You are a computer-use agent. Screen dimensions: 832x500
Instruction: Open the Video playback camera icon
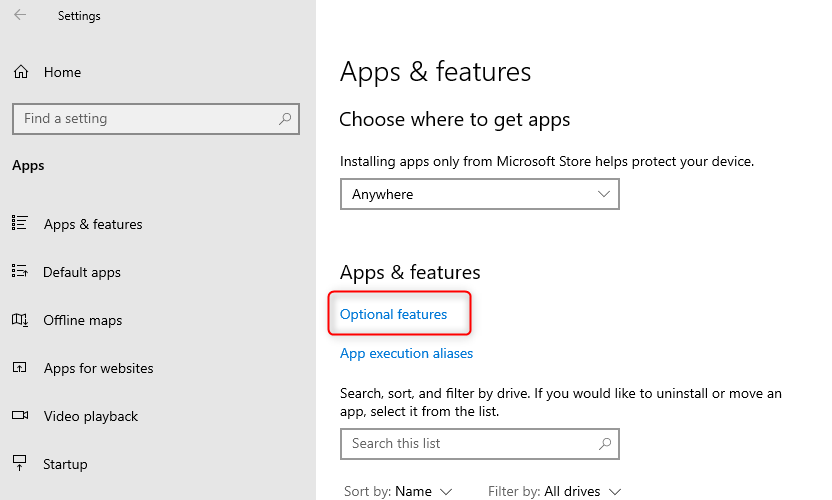click(20, 415)
